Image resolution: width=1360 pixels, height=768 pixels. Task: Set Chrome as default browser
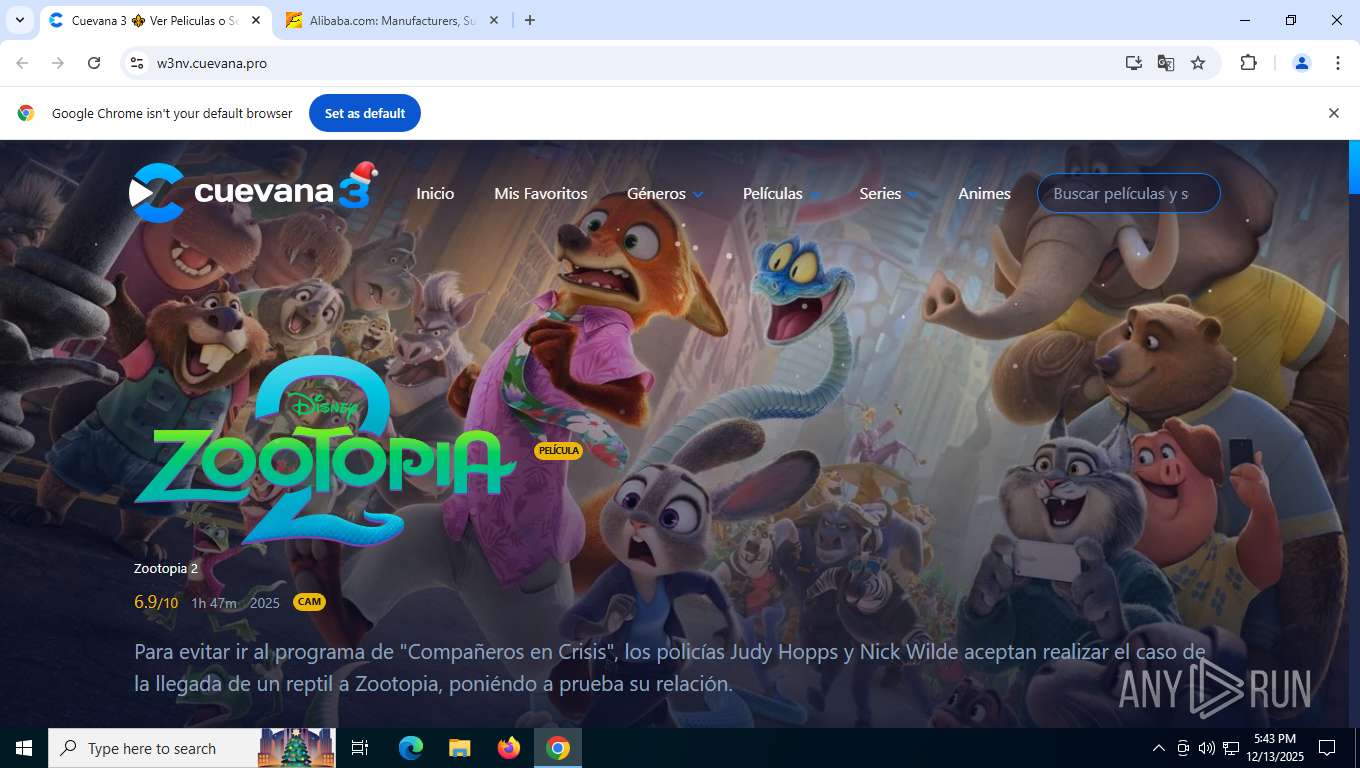[x=365, y=113]
